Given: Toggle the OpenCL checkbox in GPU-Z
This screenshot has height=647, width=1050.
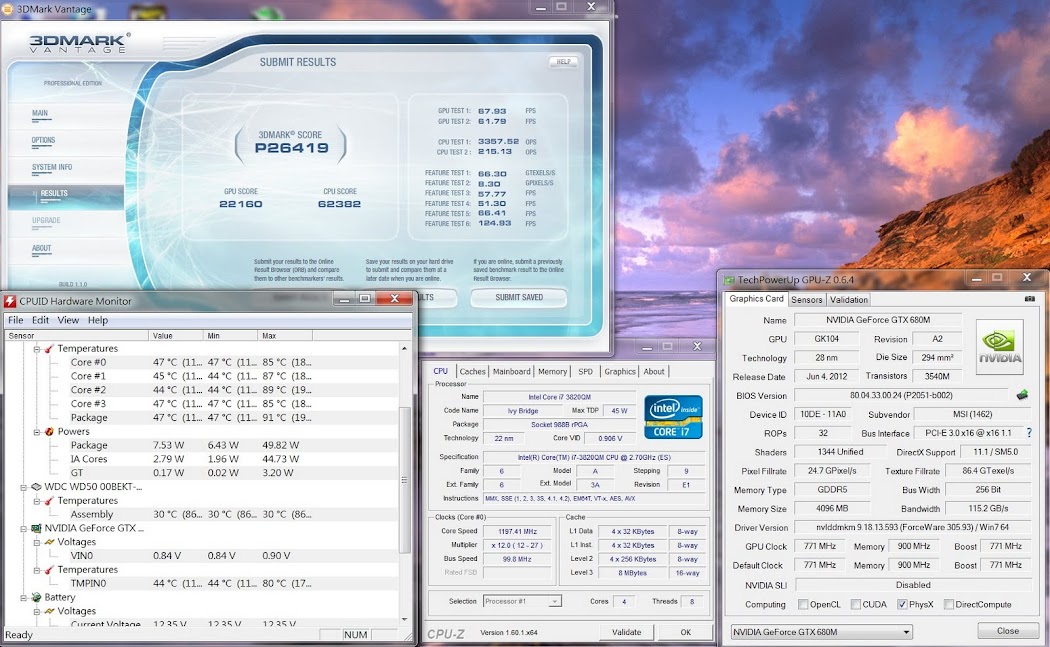Looking at the screenshot, I should click(803, 604).
